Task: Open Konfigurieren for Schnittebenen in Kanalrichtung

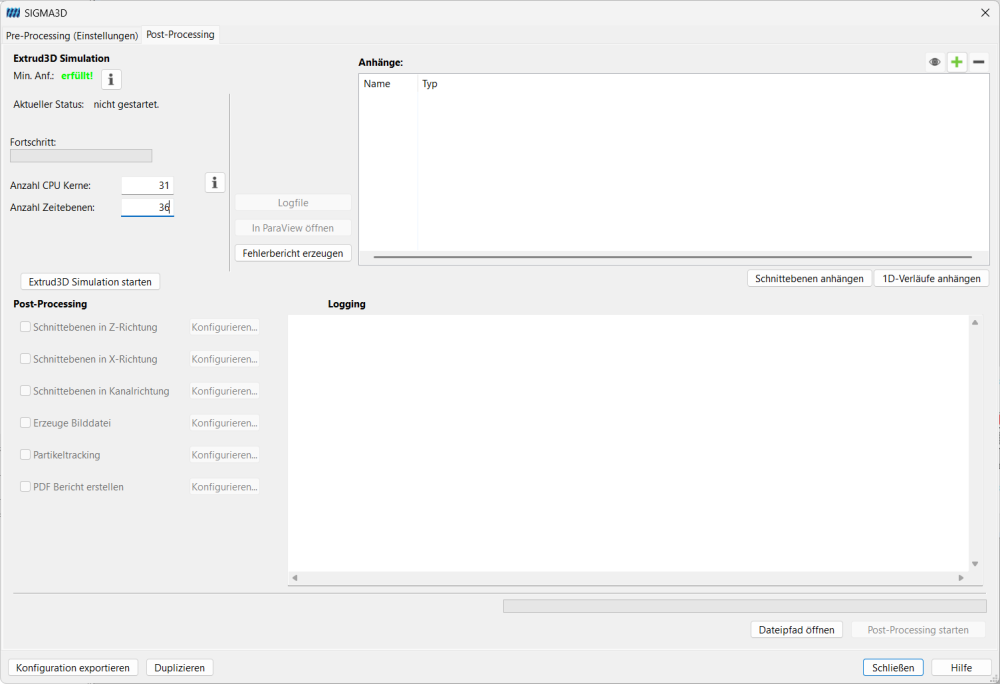Action: click(224, 391)
